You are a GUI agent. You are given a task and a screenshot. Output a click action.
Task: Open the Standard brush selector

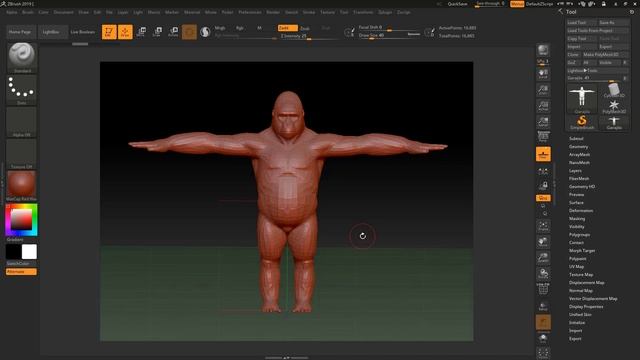(22, 57)
